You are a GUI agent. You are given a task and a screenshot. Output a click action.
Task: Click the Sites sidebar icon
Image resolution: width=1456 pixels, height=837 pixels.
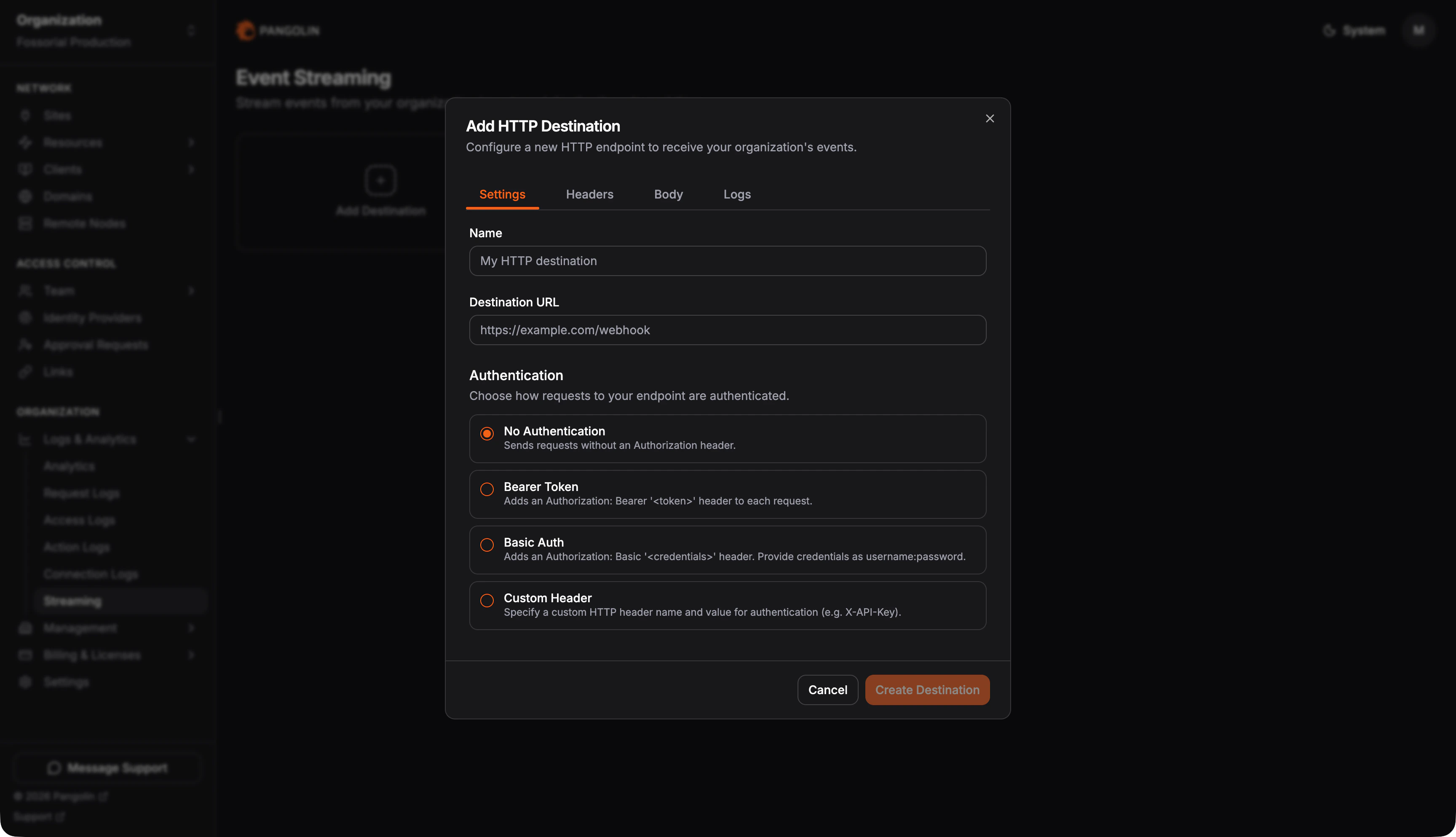pos(25,115)
